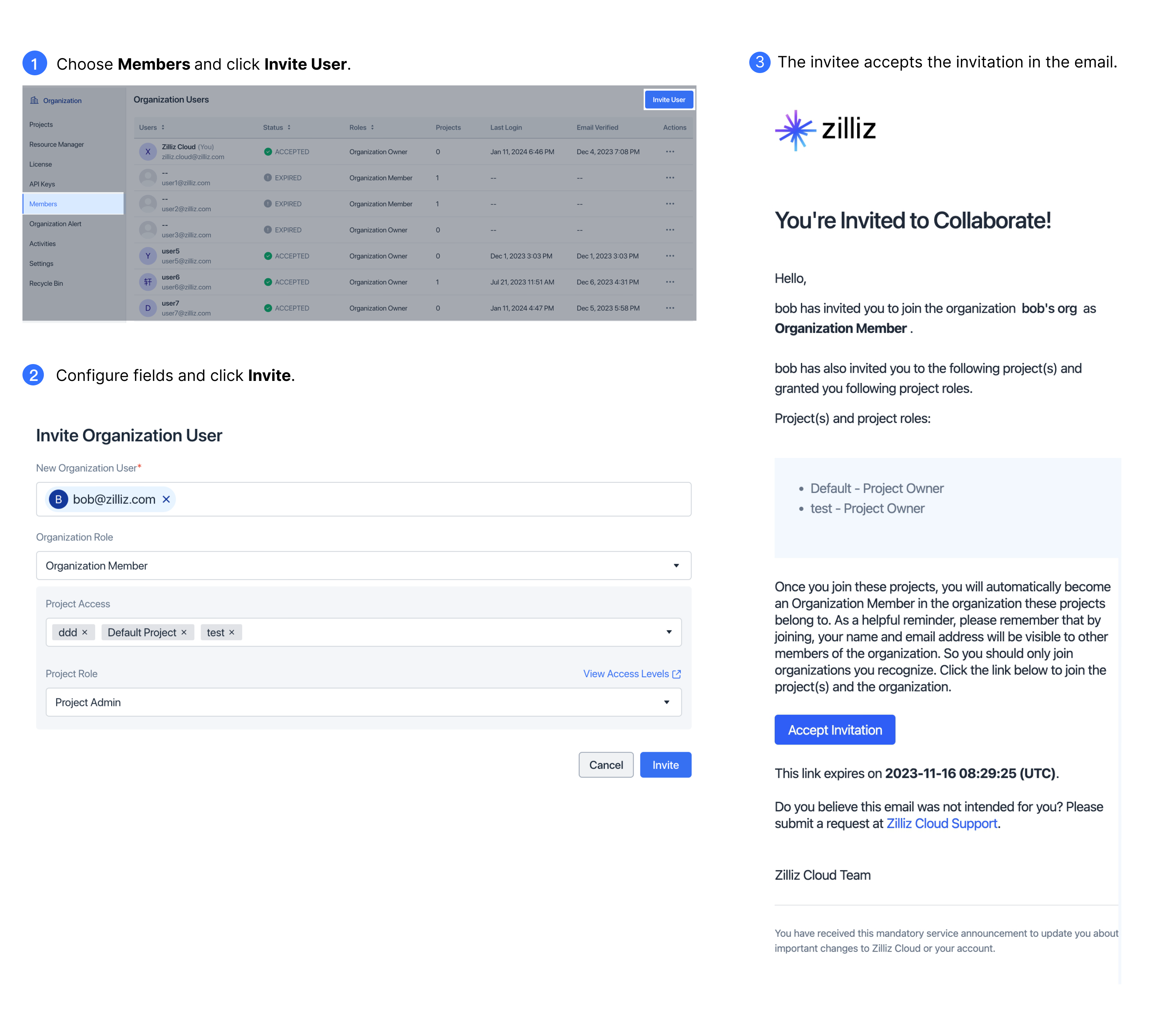Click the user6 avatar icon
The image size is (1175, 1036).
point(148,282)
